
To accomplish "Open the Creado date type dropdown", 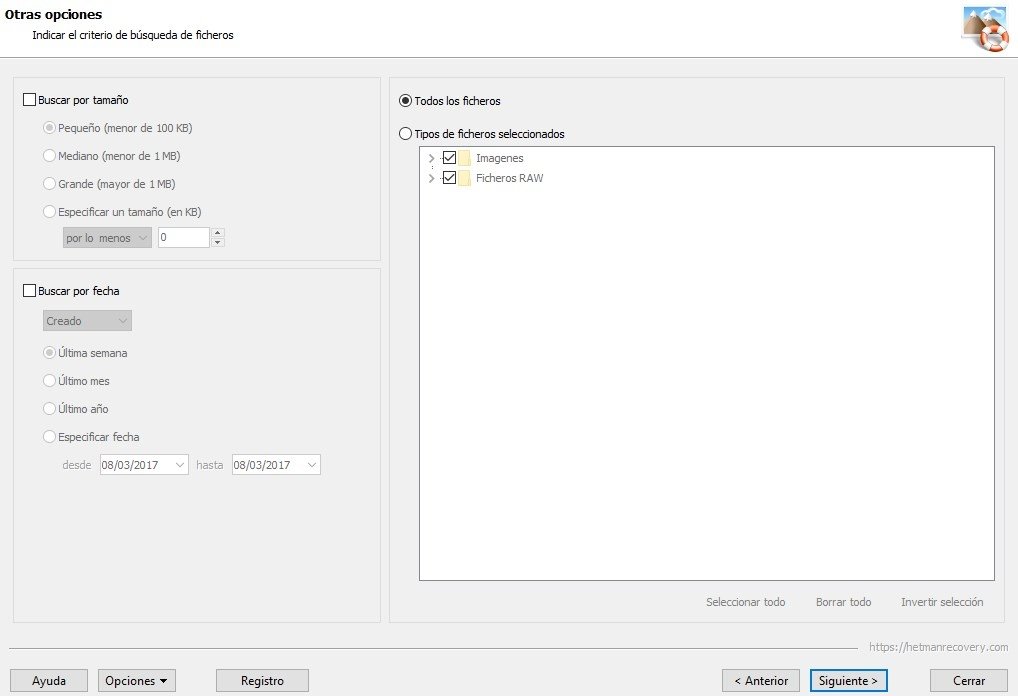I will click(88, 321).
